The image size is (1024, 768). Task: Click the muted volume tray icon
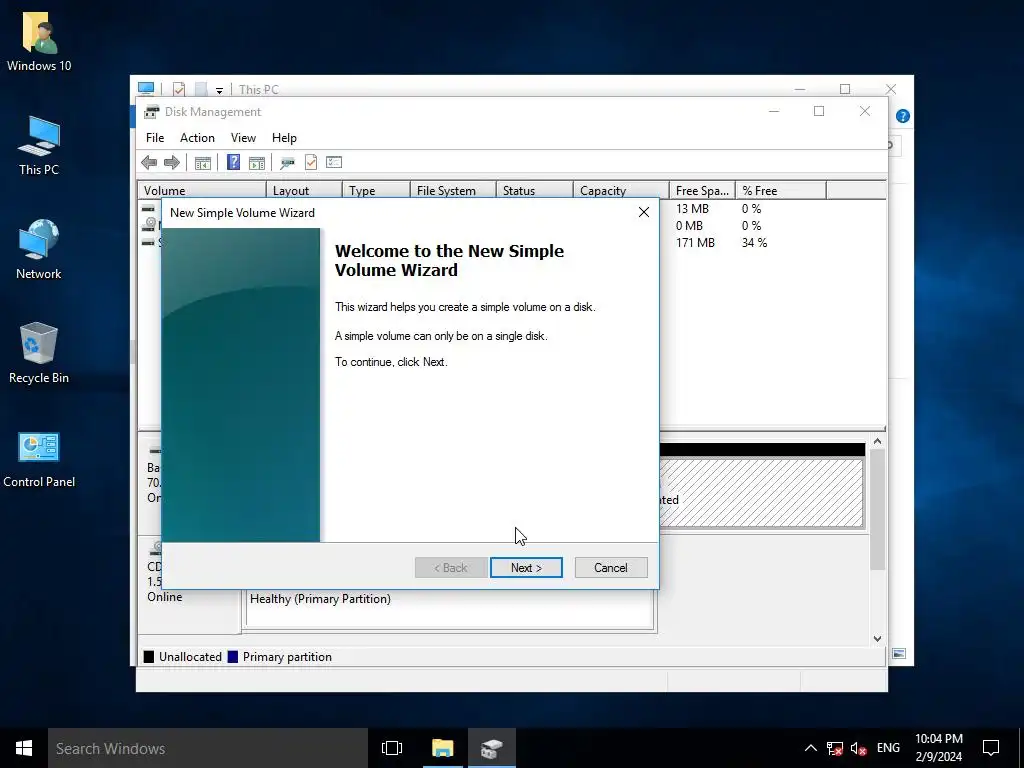point(859,748)
